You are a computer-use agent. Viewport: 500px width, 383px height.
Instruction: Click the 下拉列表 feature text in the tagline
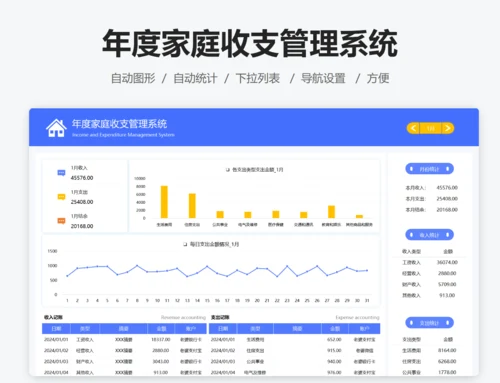tap(257, 78)
